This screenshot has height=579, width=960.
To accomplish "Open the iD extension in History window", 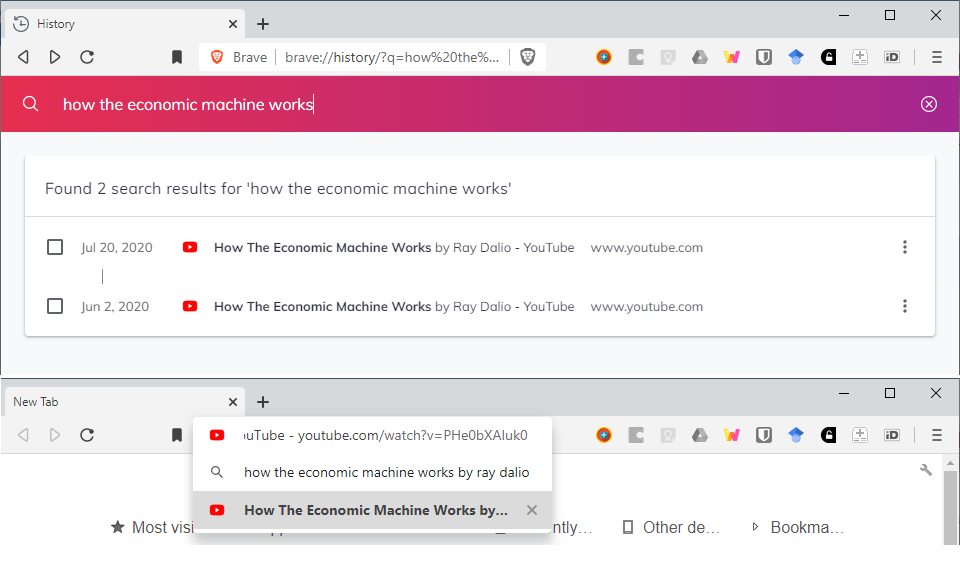I will (x=892, y=57).
